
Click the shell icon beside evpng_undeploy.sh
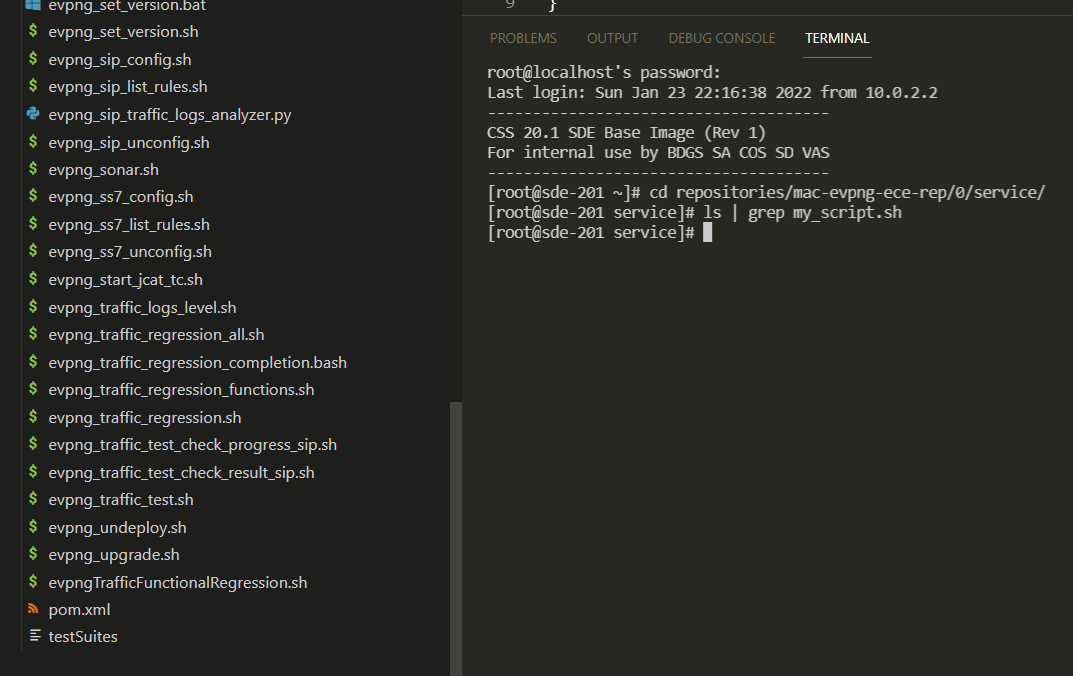pyautogui.click(x=33, y=526)
